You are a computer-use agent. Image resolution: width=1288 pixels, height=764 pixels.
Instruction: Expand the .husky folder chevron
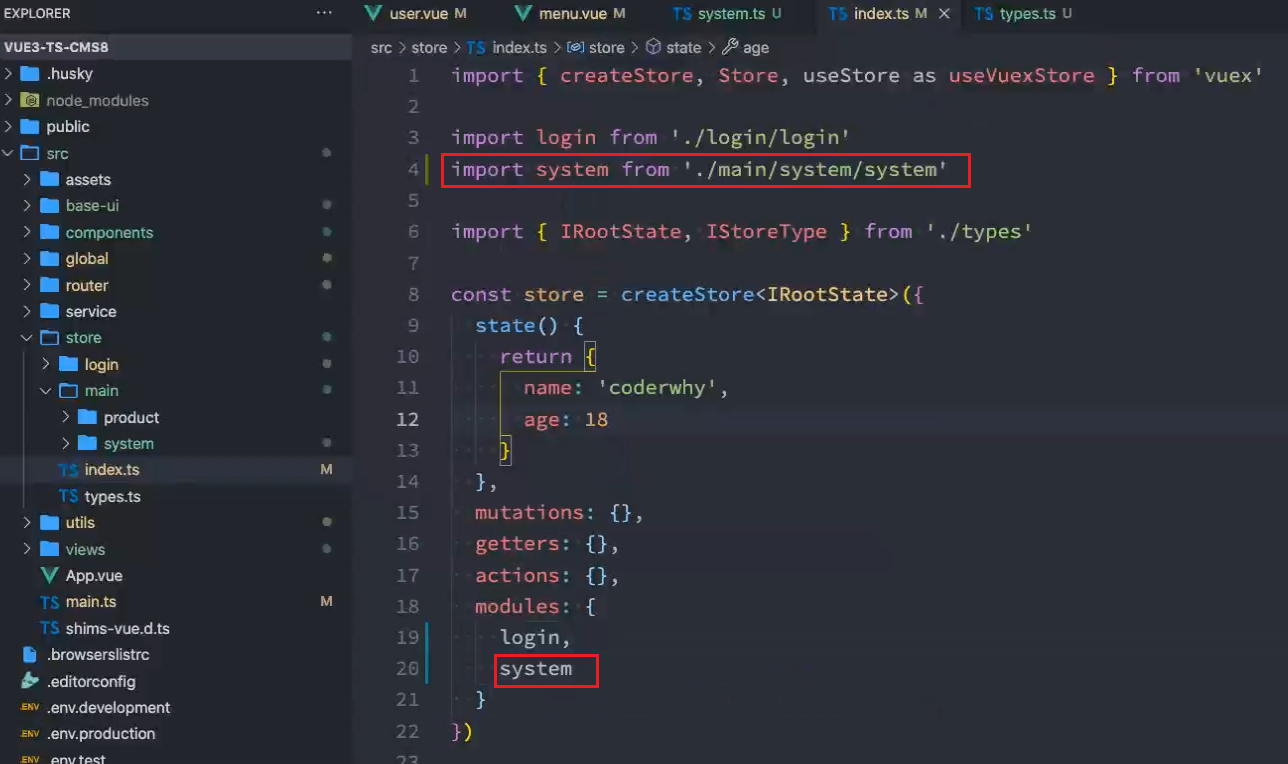coord(9,74)
